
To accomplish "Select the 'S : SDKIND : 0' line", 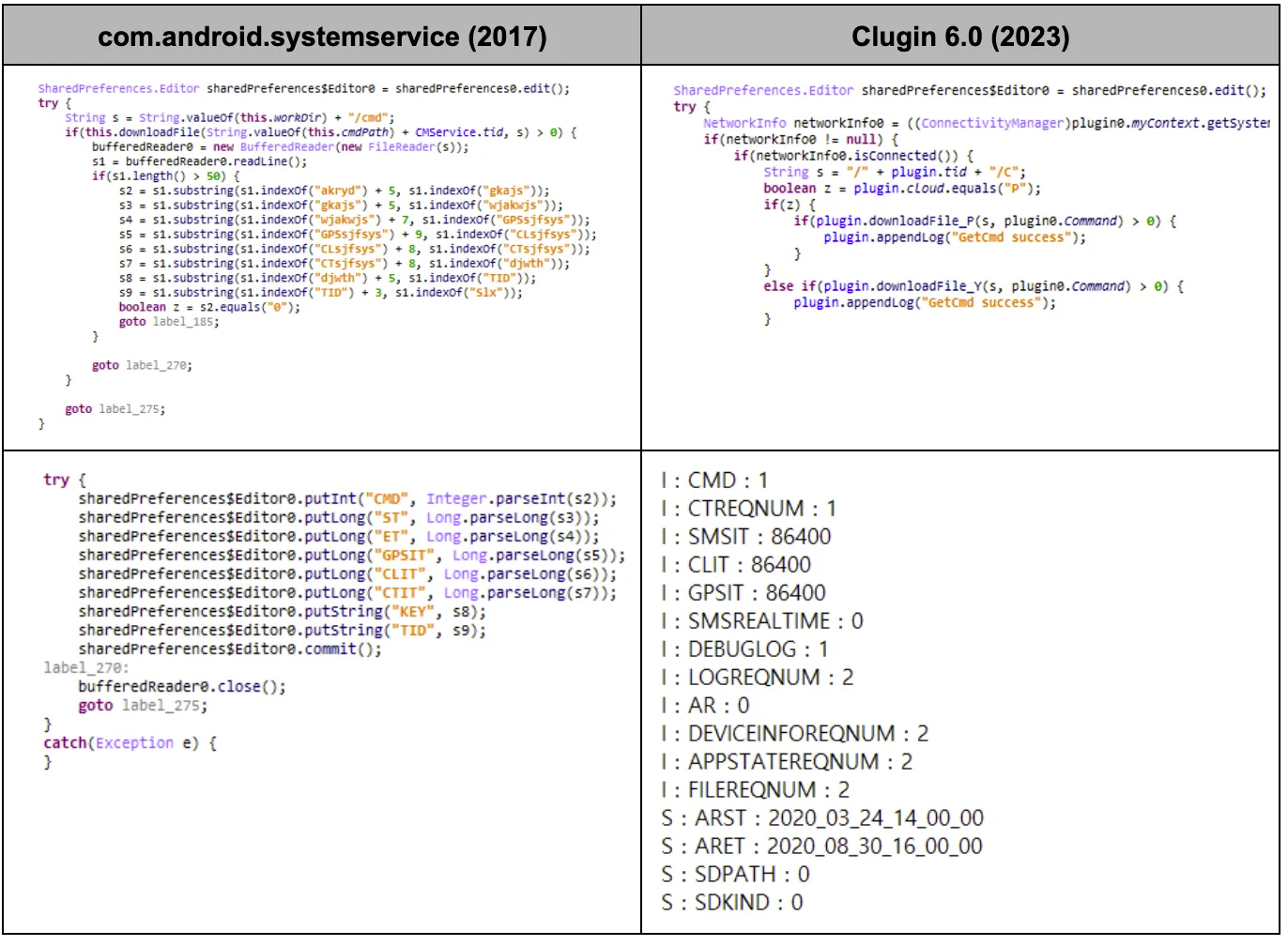I will (x=732, y=903).
